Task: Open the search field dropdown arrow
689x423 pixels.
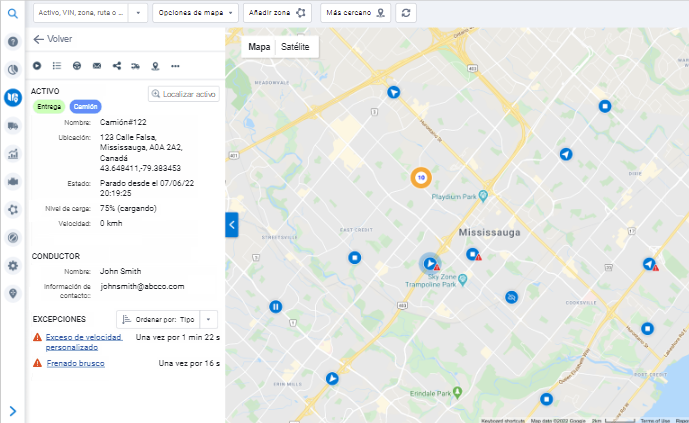Action: (138, 13)
